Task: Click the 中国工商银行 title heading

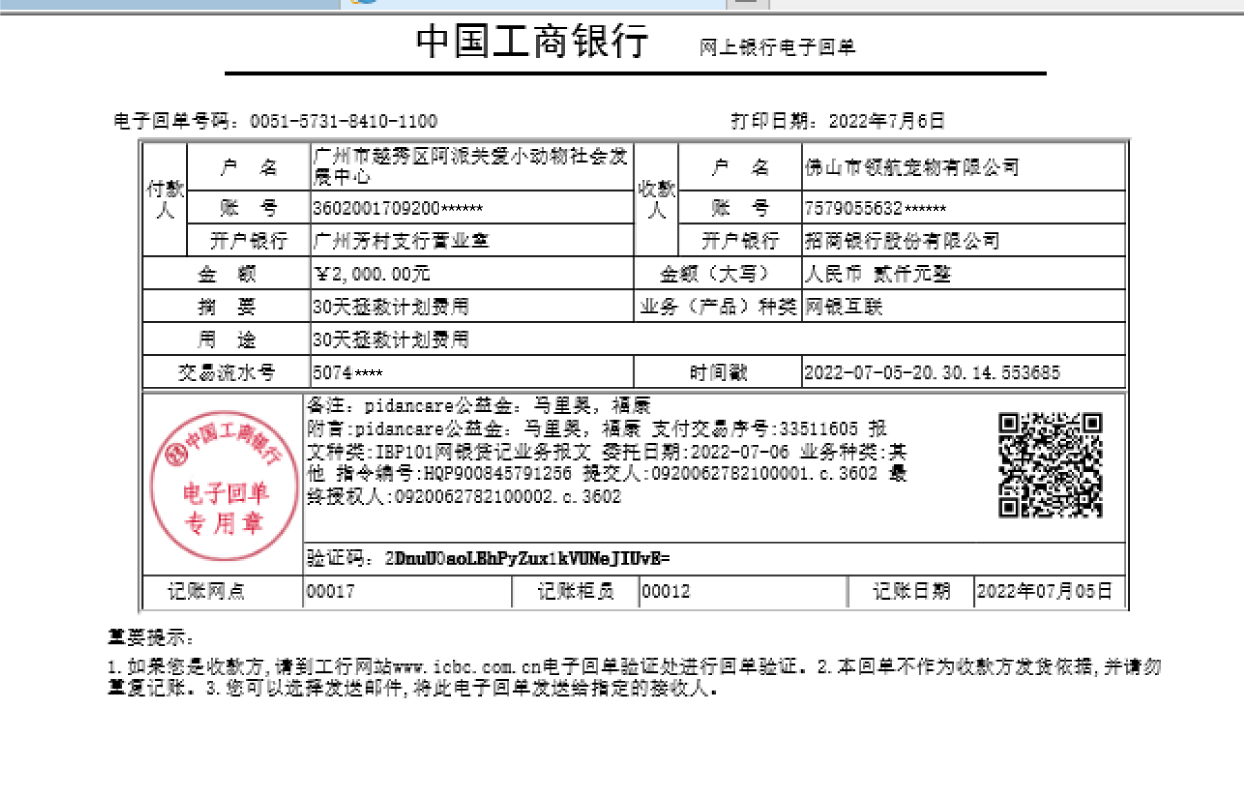Action: coord(532,43)
